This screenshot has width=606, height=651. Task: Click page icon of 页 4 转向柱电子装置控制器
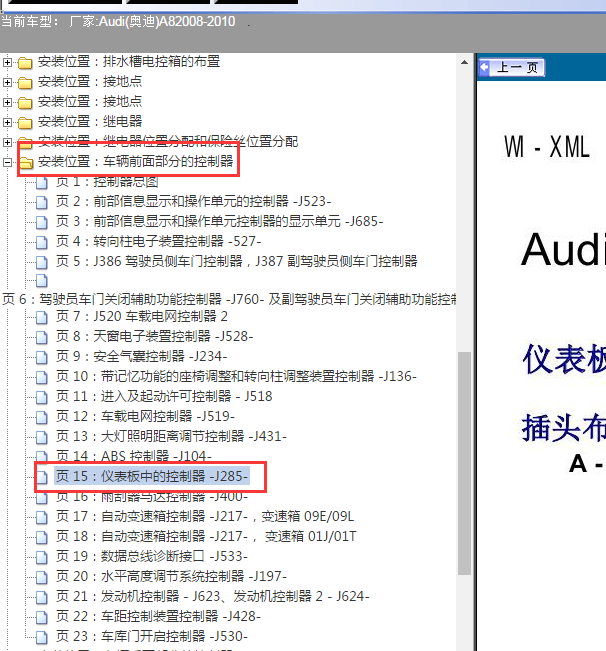(x=42, y=242)
